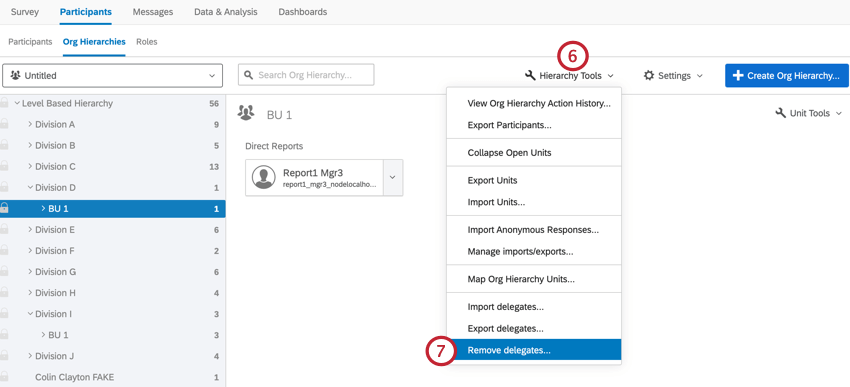Click the Create Org Hierarchy button
This screenshot has width=850, height=387.
(787, 76)
